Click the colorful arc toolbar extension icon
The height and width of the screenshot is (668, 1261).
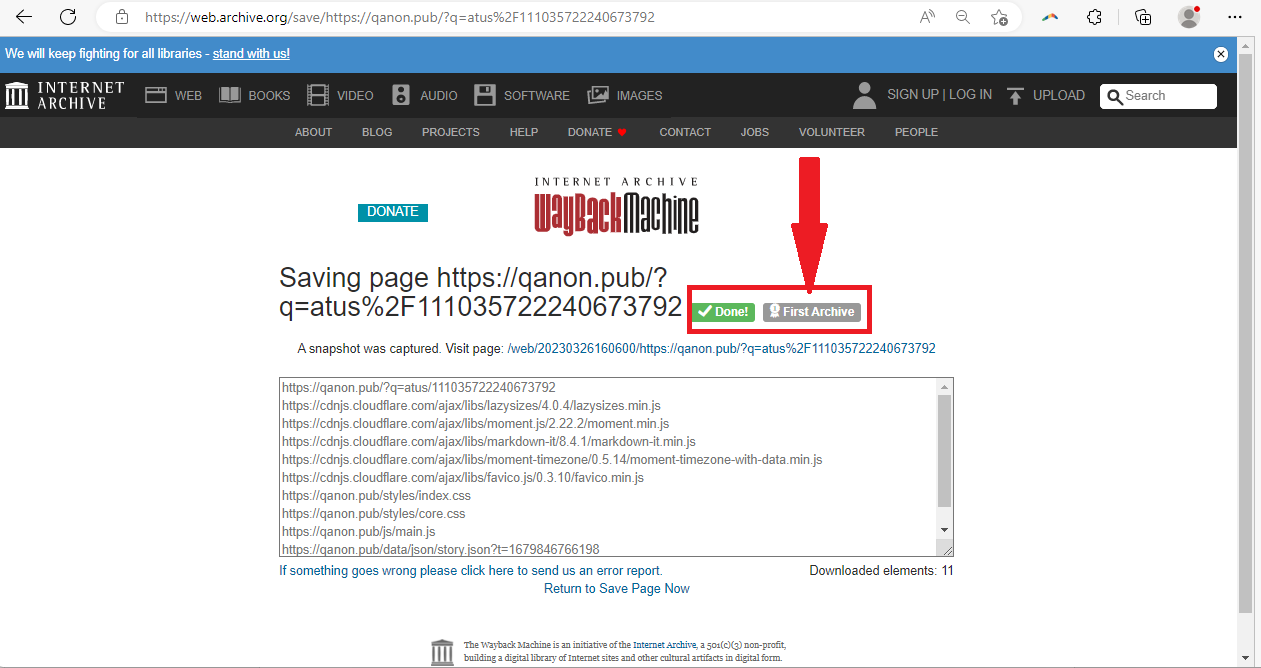click(1050, 17)
